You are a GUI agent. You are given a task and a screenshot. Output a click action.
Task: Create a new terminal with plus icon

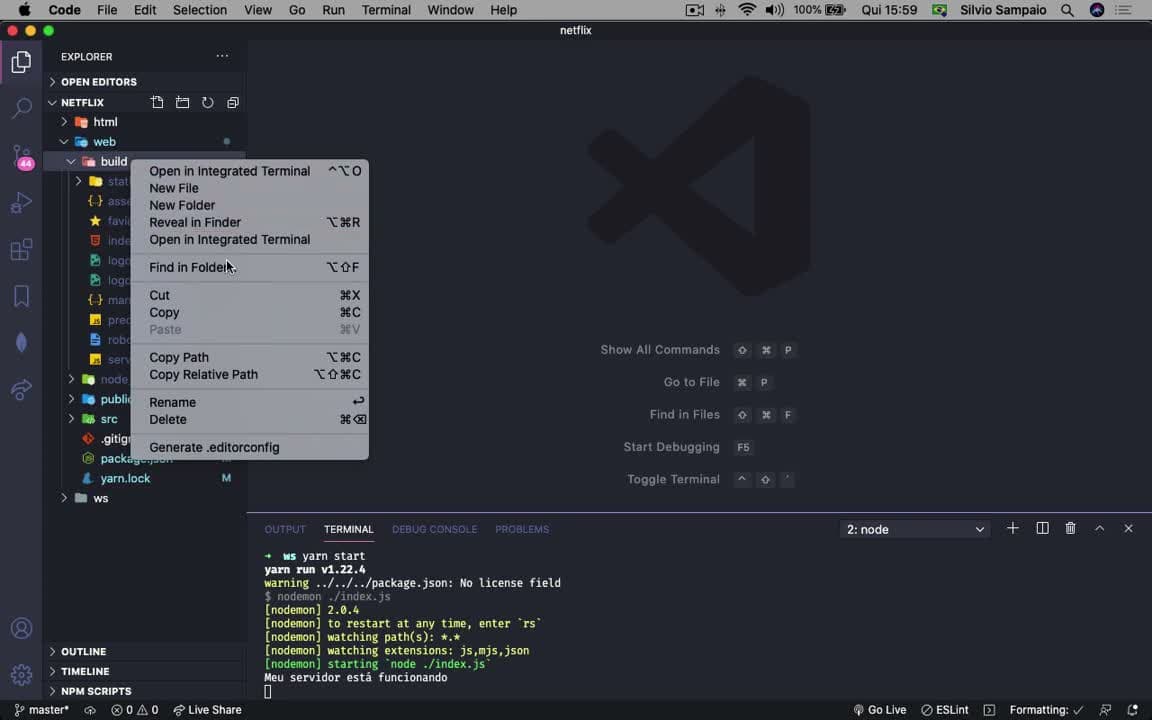click(x=1012, y=528)
